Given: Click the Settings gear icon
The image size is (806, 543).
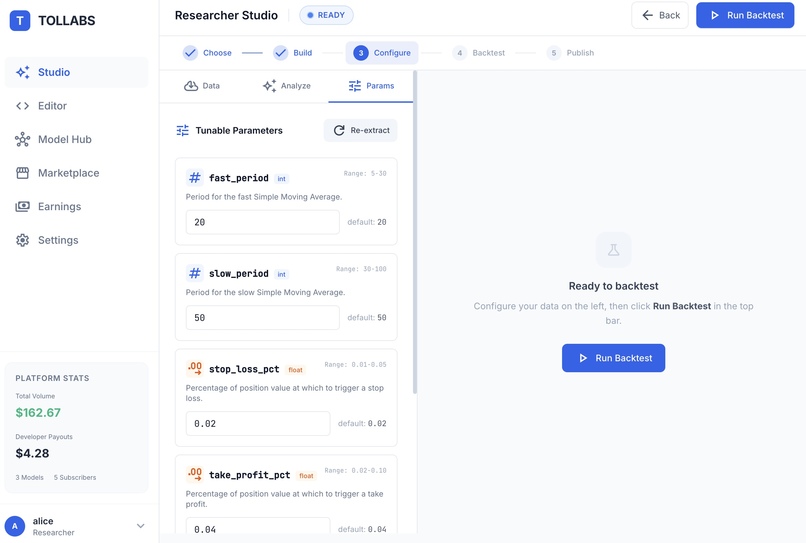Looking at the screenshot, I should click(23, 240).
